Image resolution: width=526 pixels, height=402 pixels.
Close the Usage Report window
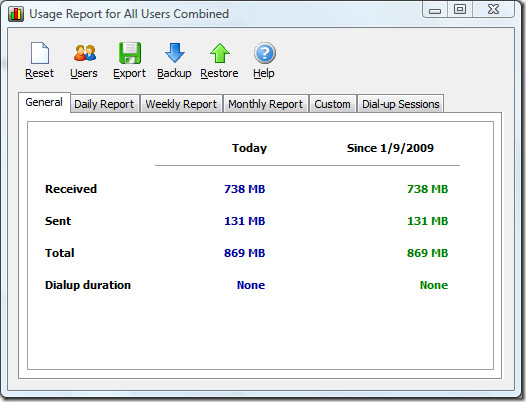[493, 9]
